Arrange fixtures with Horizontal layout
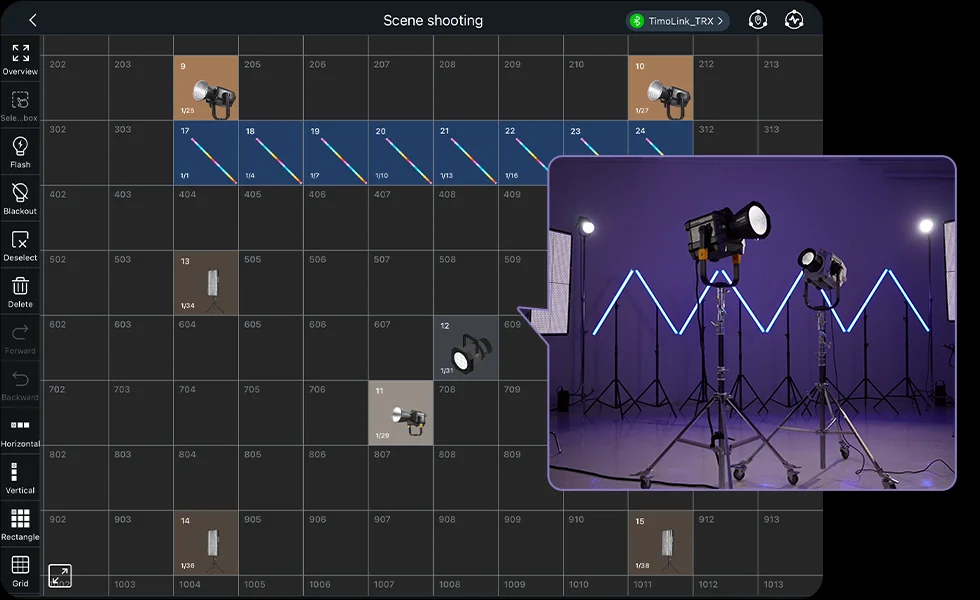 click(x=20, y=430)
